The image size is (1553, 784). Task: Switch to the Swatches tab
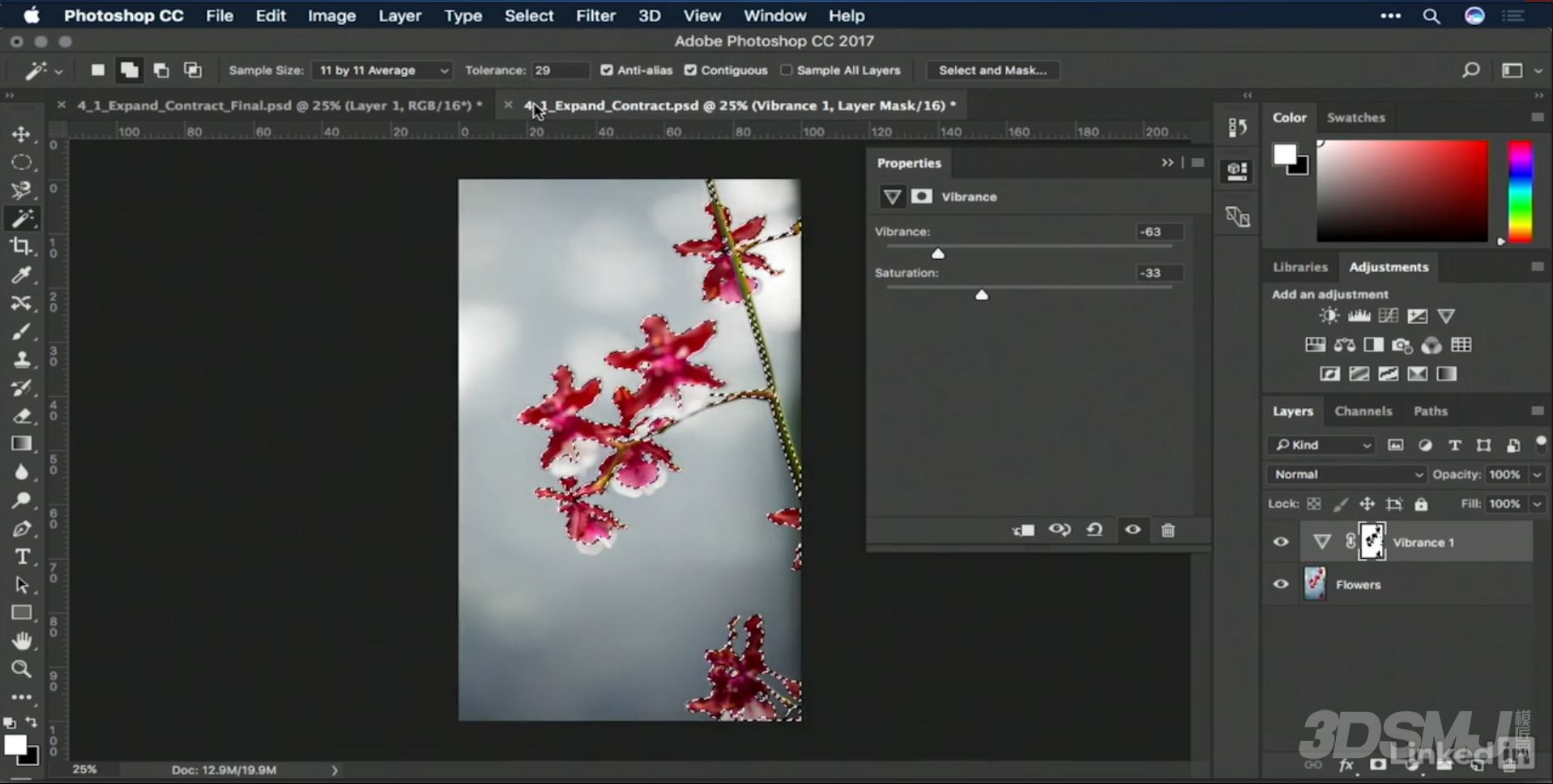tap(1355, 117)
